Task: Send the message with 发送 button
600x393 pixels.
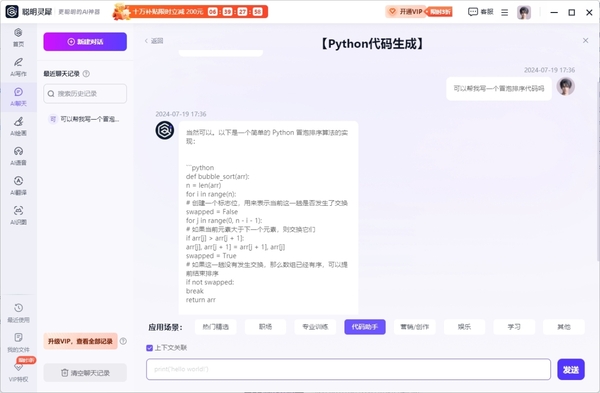Action: click(x=571, y=369)
